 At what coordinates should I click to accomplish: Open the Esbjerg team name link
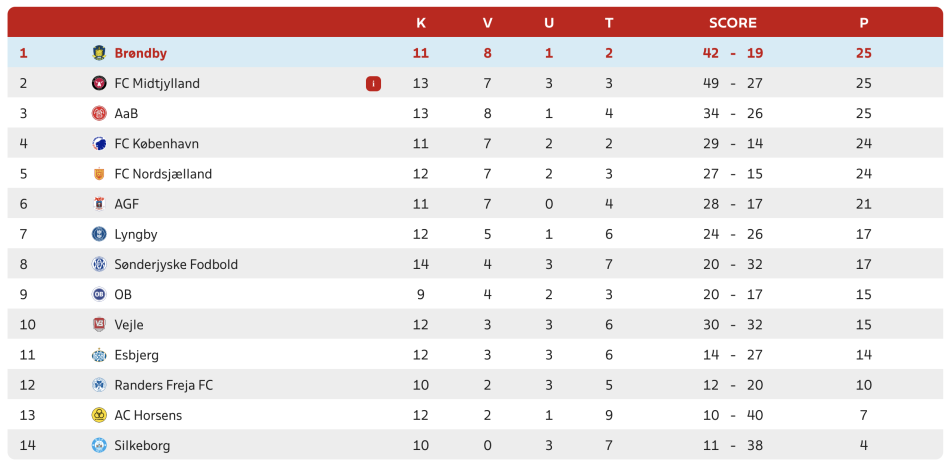pyautogui.click(x=137, y=355)
